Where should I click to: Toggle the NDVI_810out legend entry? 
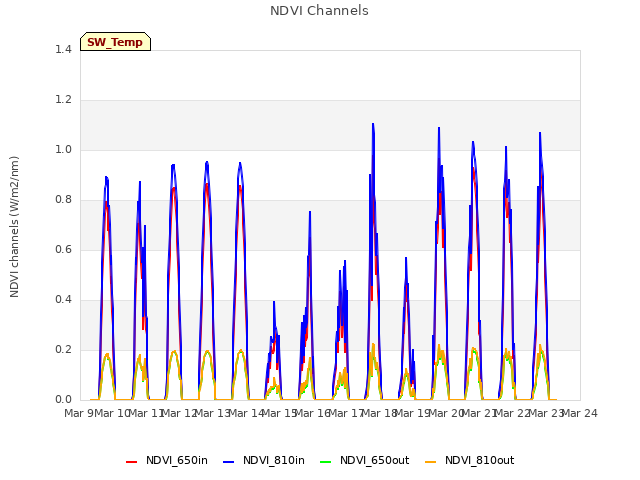(469, 460)
